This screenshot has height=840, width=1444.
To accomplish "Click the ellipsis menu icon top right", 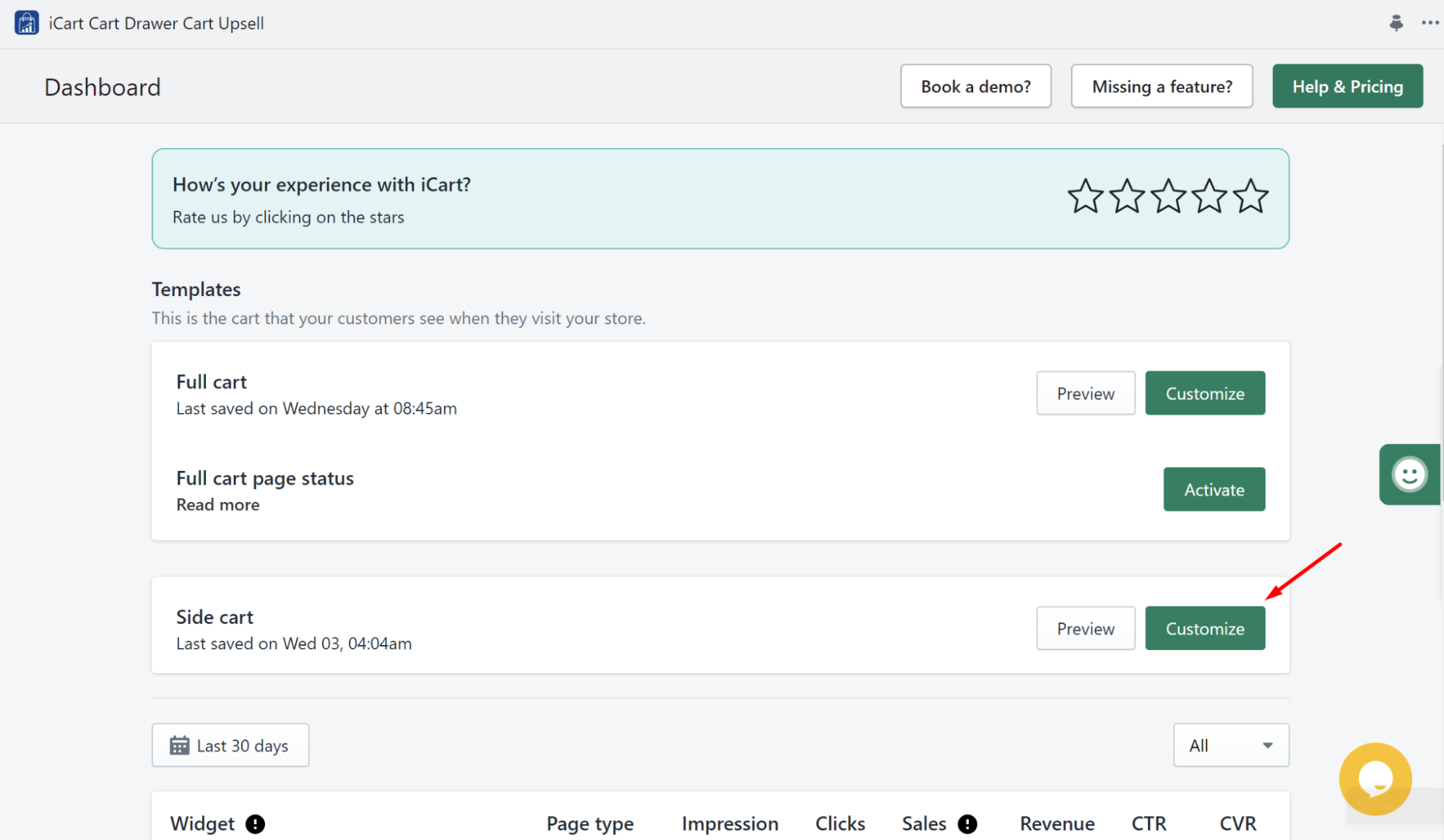I will tap(1430, 23).
